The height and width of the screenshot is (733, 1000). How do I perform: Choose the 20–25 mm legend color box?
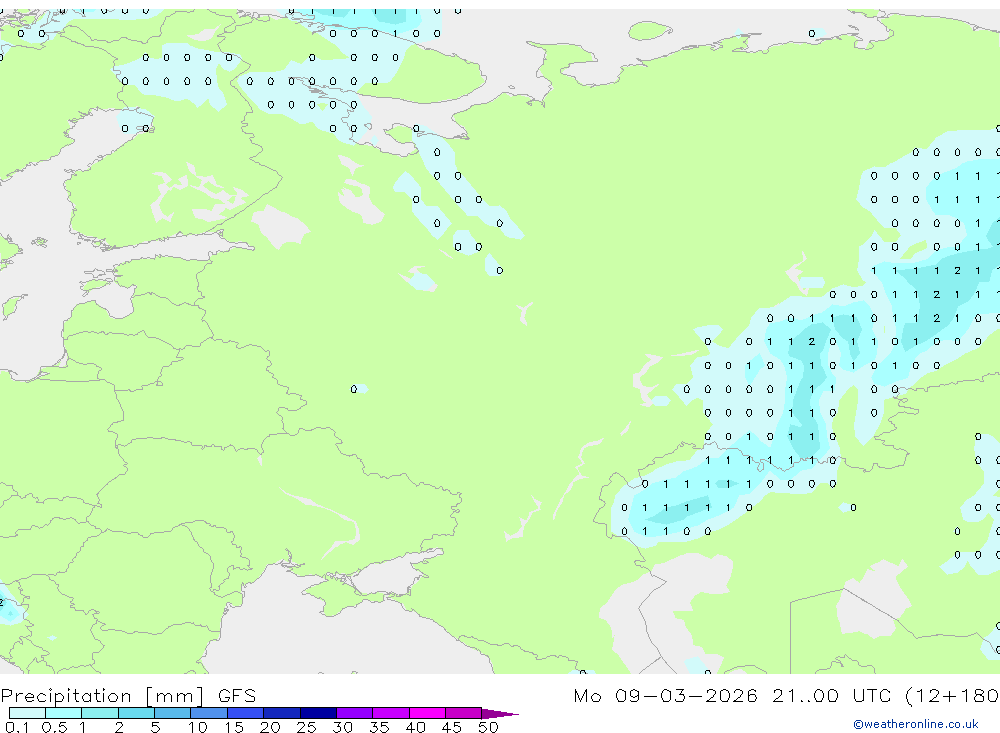point(281,713)
